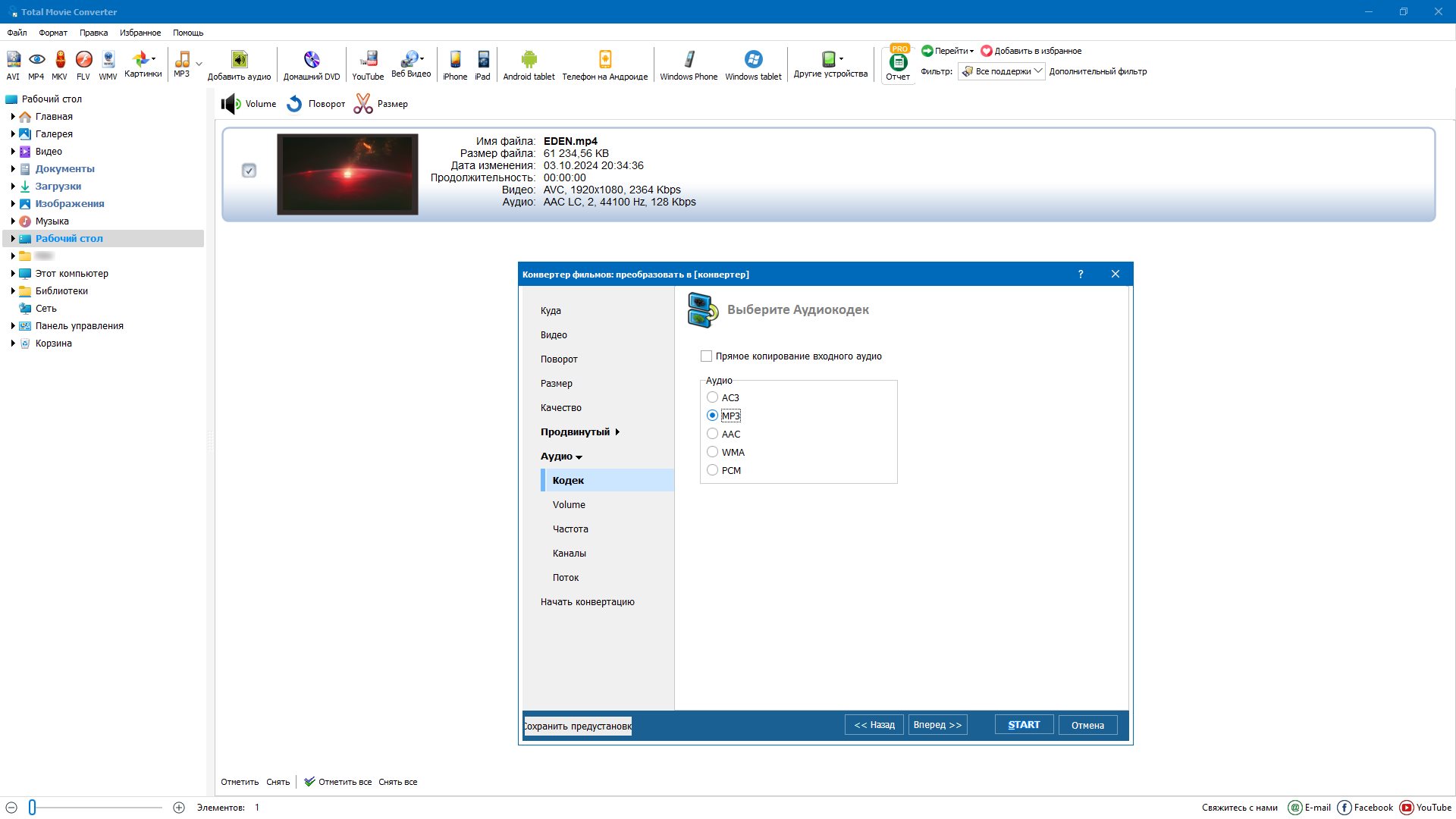Select the Android tablet preset
The image size is (1456, 819).
pyautogui.click(x=529, y=64)
